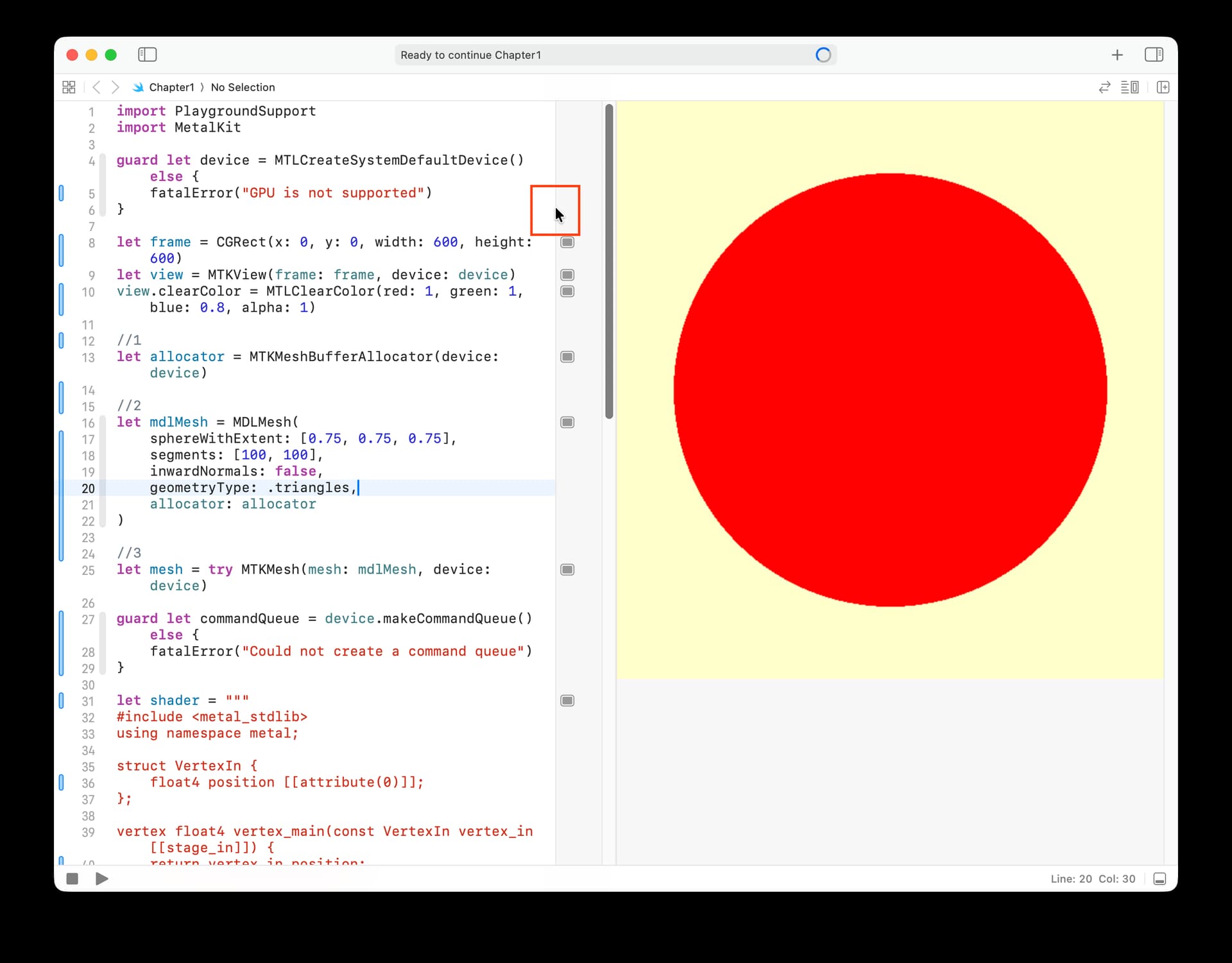Show inline result for shader line
The height and width of the screenshot is (963, 1232).
pyautogui.click(x=567, y=701)
